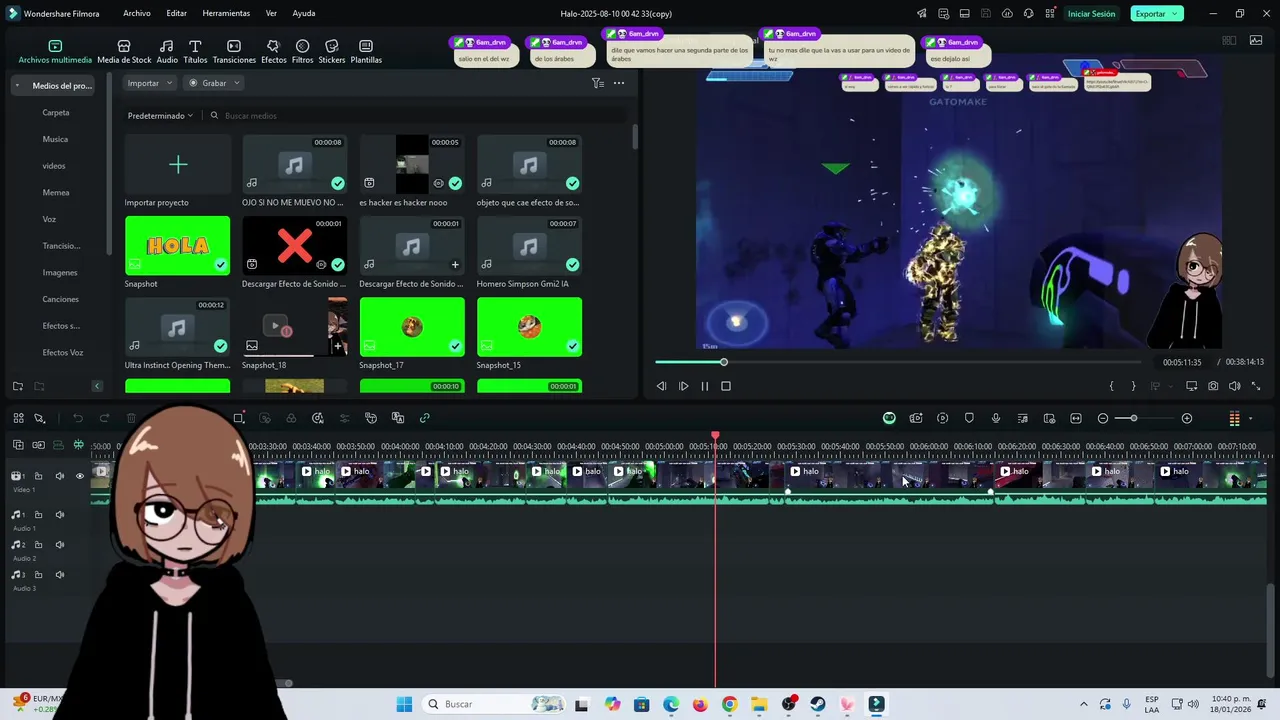The height and width of the screenshot is (720, 1280).
Task: Click the preview fullscreen expand icon
Action: pos(1256,386)
